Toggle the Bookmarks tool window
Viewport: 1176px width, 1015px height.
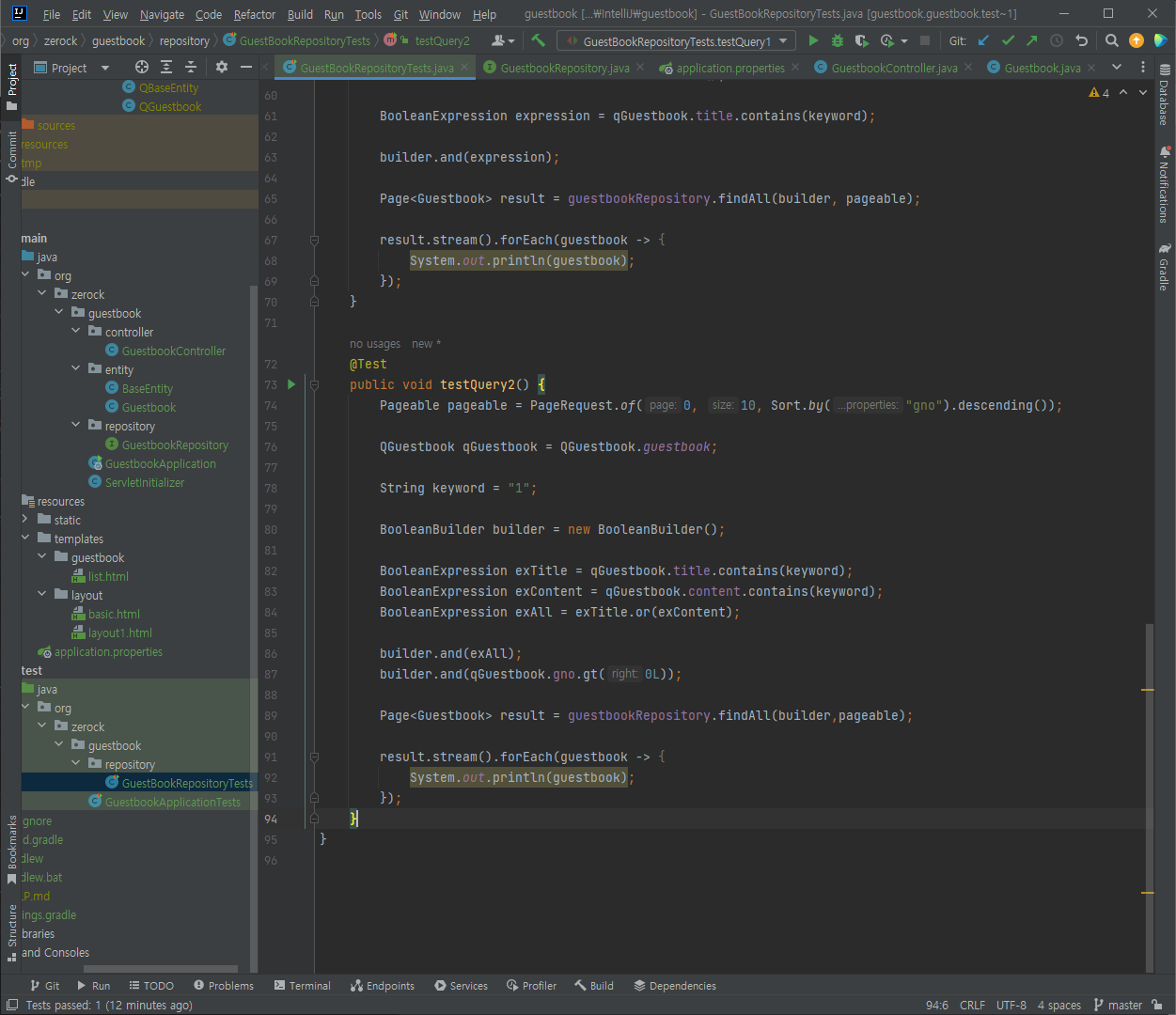(11, 850)
